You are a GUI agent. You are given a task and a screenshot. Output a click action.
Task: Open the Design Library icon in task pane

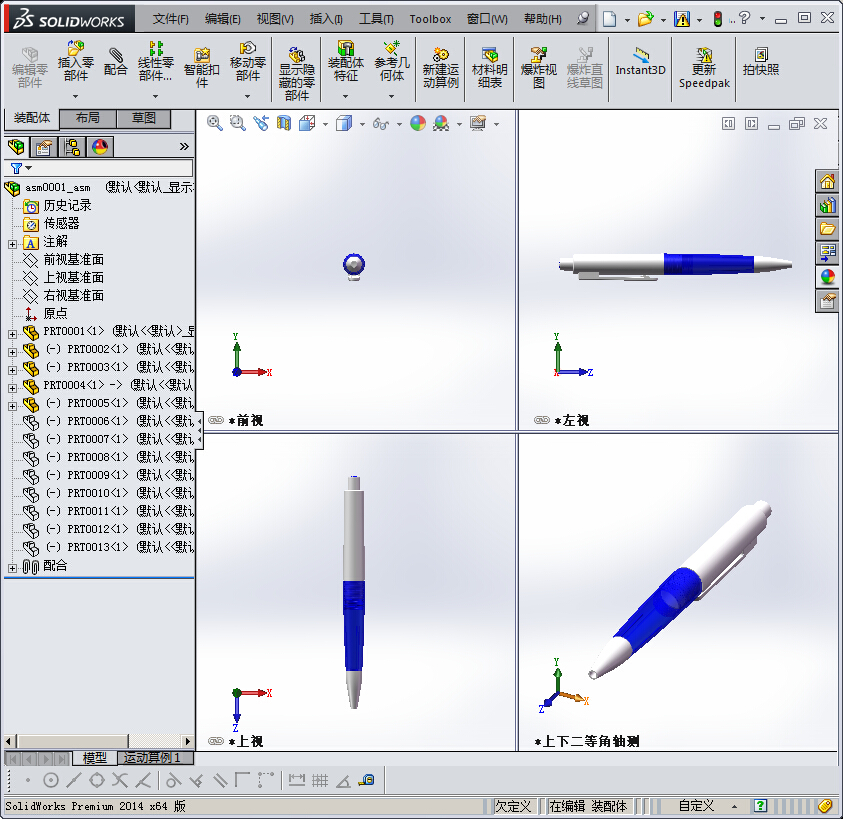pos(828,205)
